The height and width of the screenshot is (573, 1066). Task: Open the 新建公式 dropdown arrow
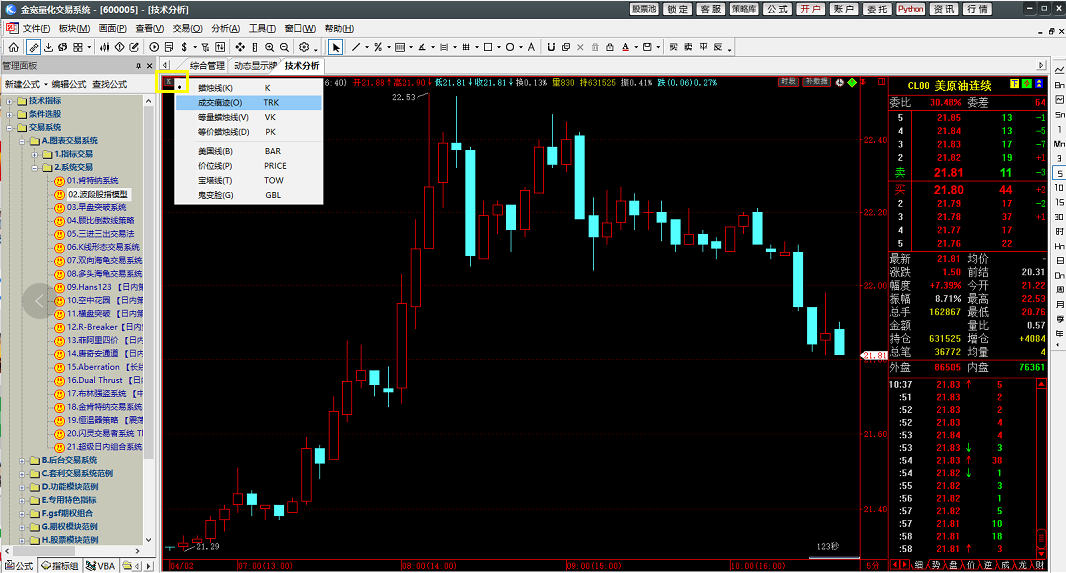click(x=46, y=84)
